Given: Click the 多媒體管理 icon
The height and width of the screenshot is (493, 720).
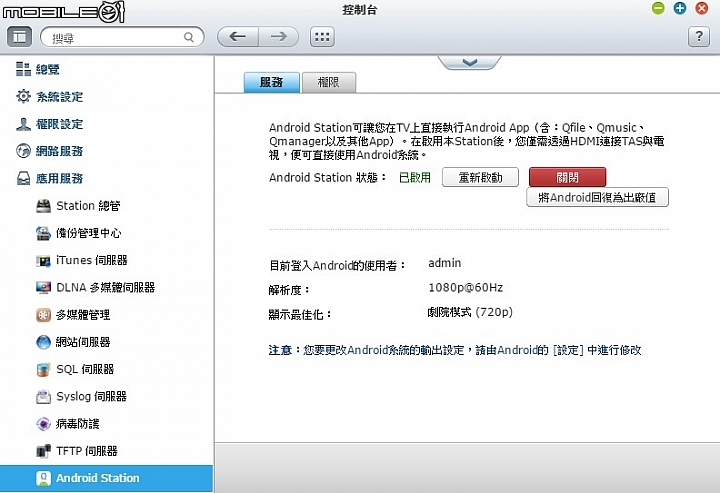Looking at the screenshot, I should coord(43,315).
